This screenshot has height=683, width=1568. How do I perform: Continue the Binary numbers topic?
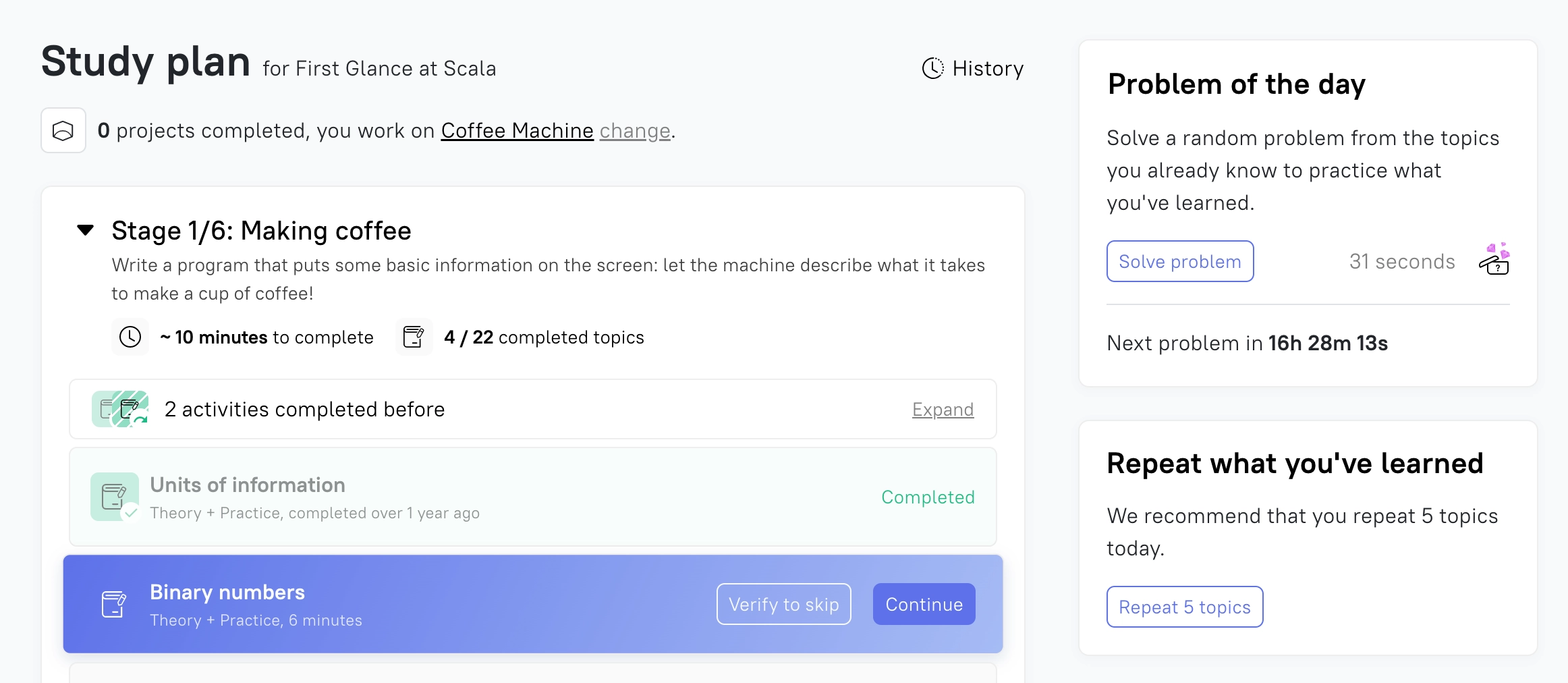[924, 604]
